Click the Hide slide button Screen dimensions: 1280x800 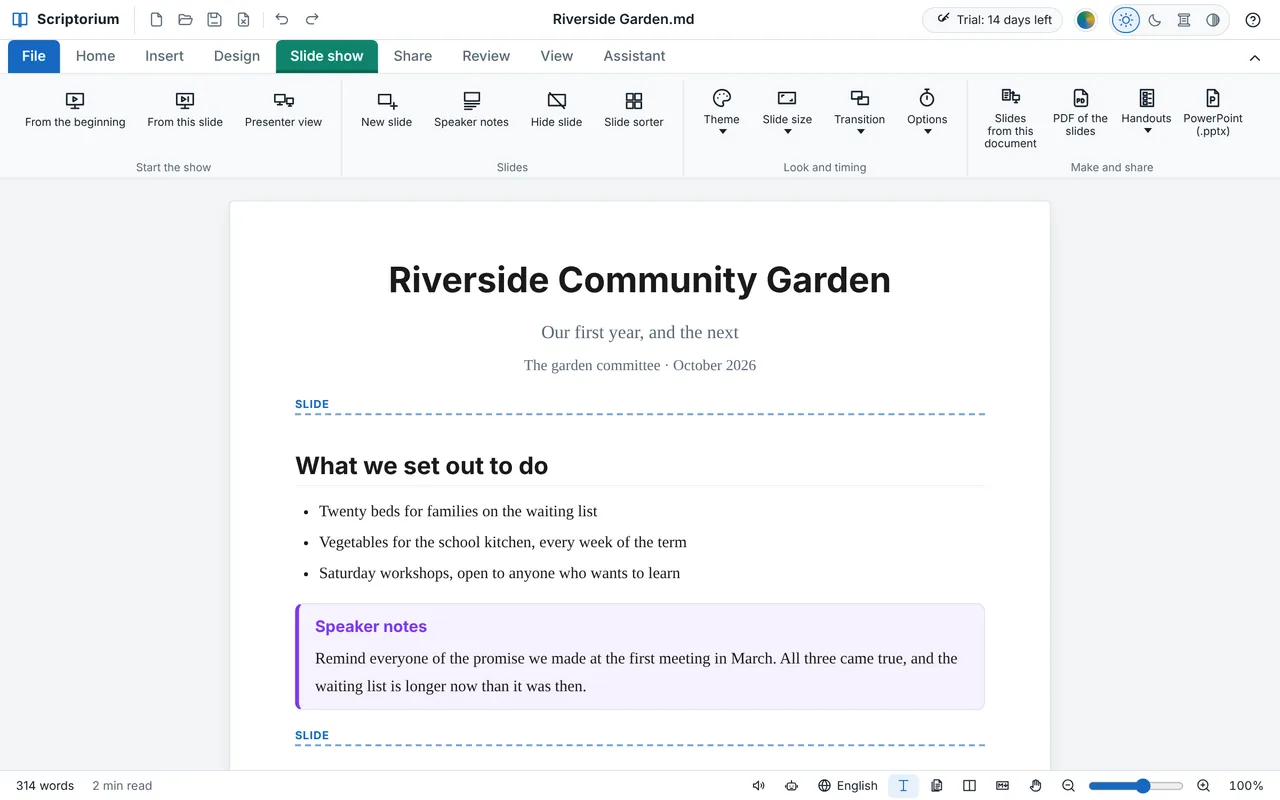point(556,110)
